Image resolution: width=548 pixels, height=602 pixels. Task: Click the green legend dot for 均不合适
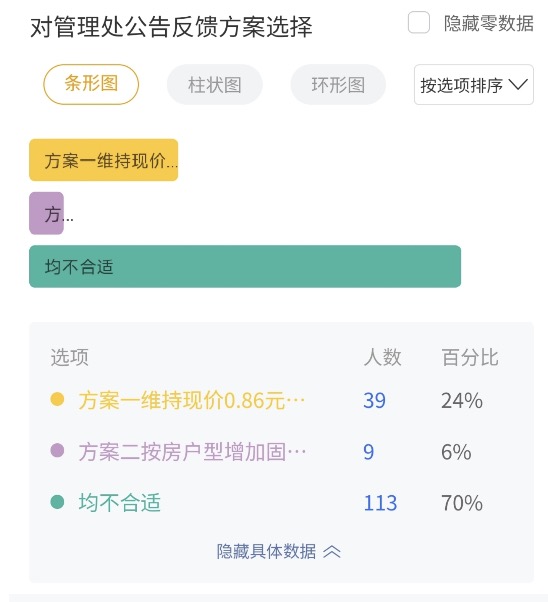57,502
